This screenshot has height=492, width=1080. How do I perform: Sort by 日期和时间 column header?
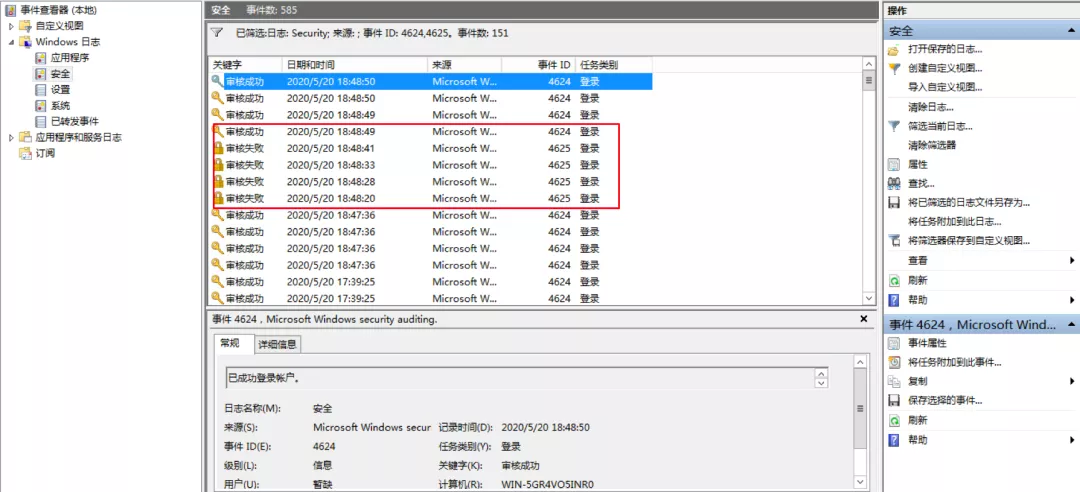tap(355, 65)
